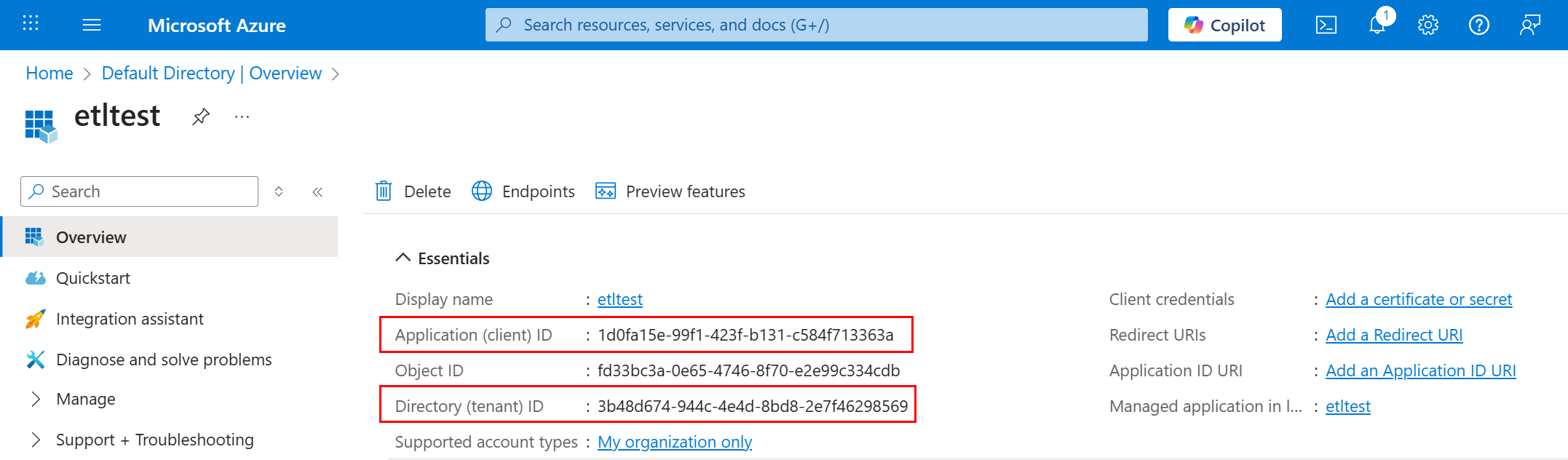Click the Delete toolbar button
The height and width of the screenshot is (460, 1568).
(413, 191)
